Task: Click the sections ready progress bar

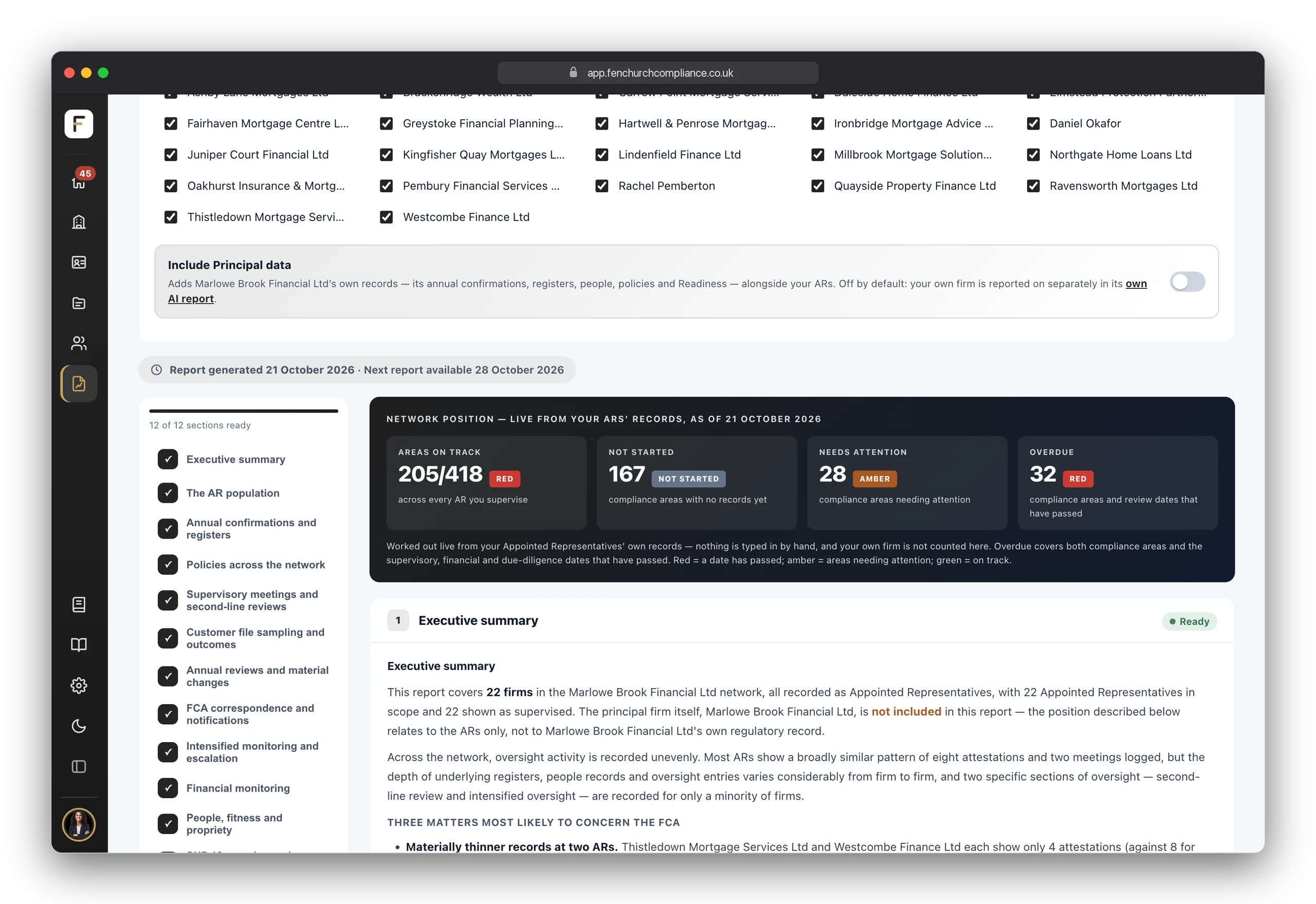Action: (x=244, y=411)
